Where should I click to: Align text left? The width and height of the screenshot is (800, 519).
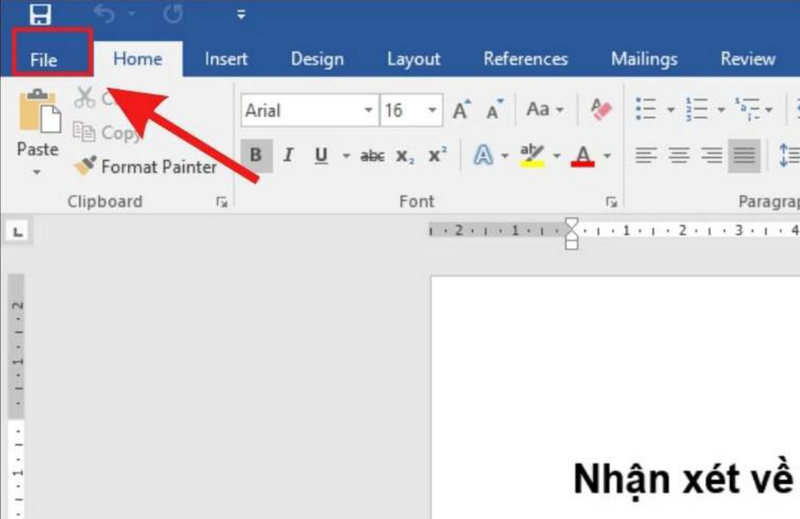[646, 155]
